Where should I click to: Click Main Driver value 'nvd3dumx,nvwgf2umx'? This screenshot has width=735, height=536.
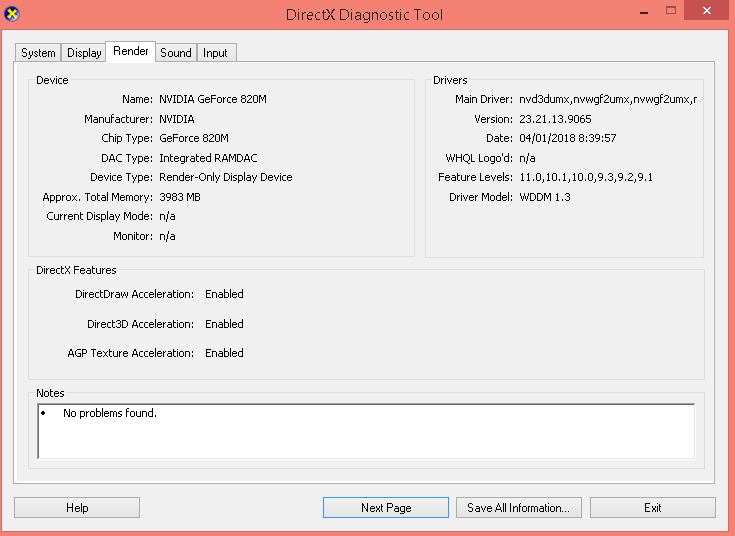[608, 99]
